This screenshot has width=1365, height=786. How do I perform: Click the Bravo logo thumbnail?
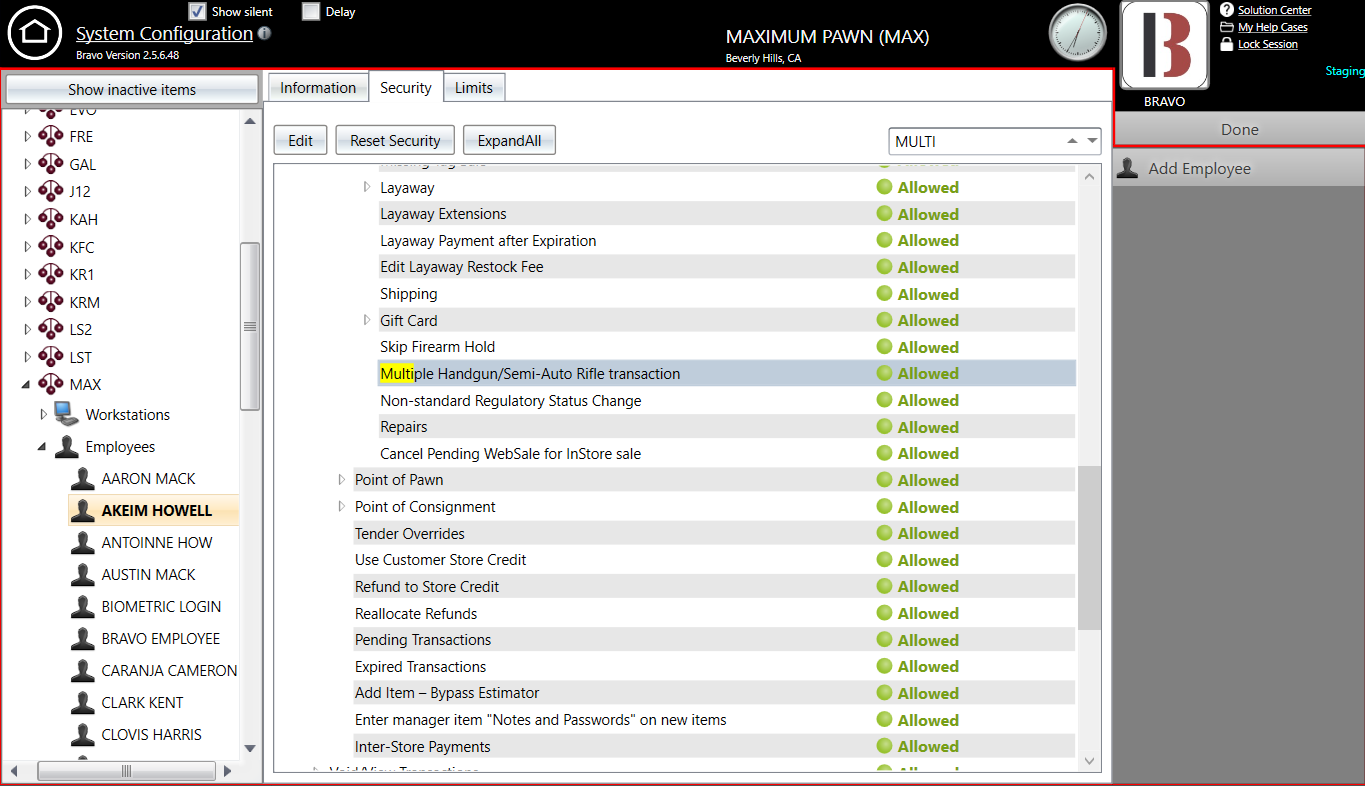click(1164, 46)
